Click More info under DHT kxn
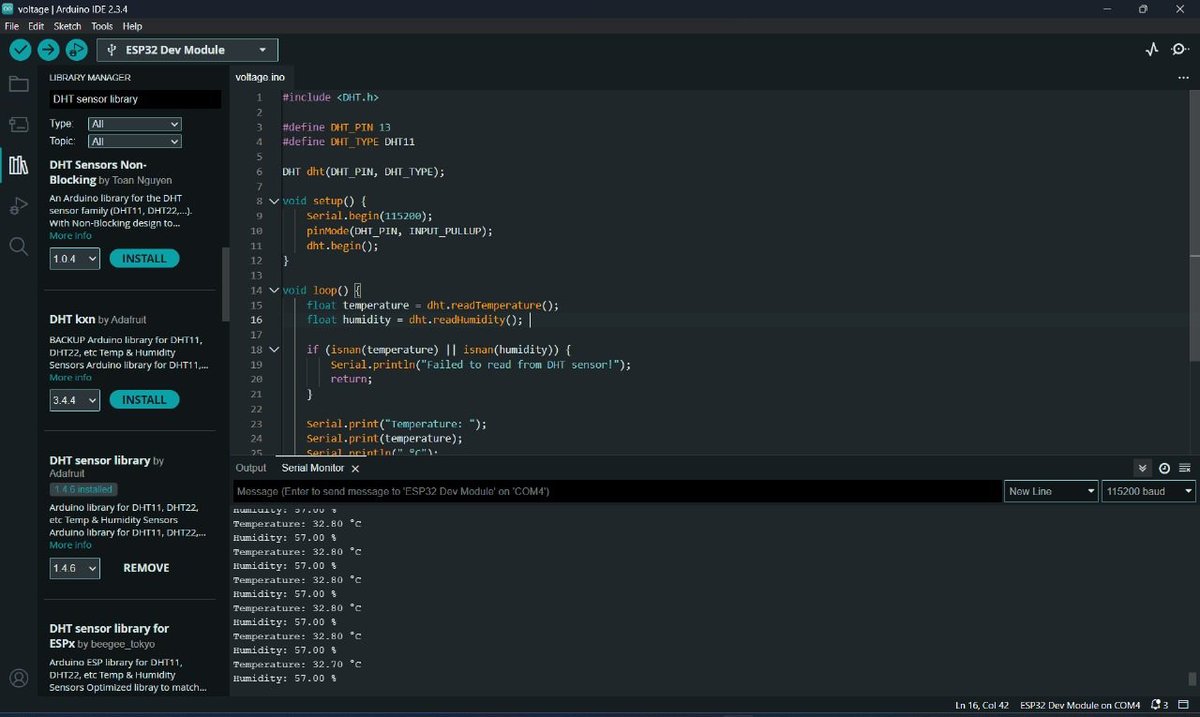 tap(70, 378)
